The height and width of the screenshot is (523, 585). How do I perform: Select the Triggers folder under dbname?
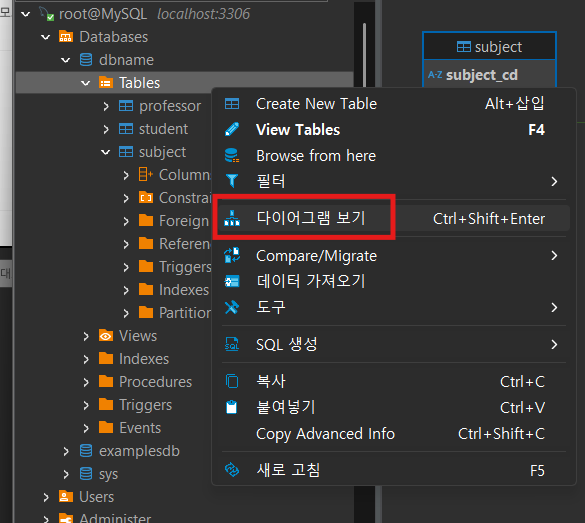tap(135, 405)
